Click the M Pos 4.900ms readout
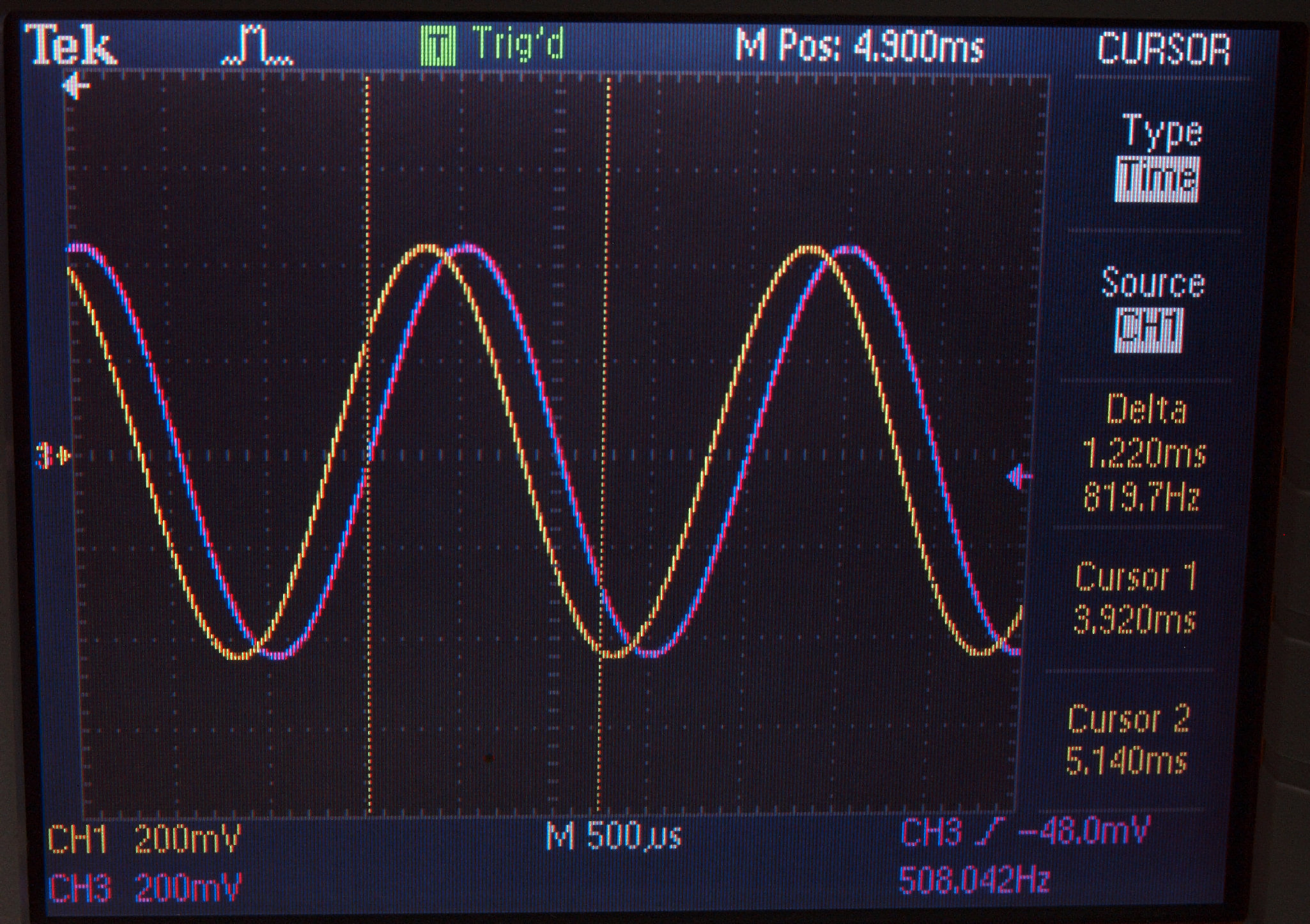1310x924 pixels. pos(859,45)
